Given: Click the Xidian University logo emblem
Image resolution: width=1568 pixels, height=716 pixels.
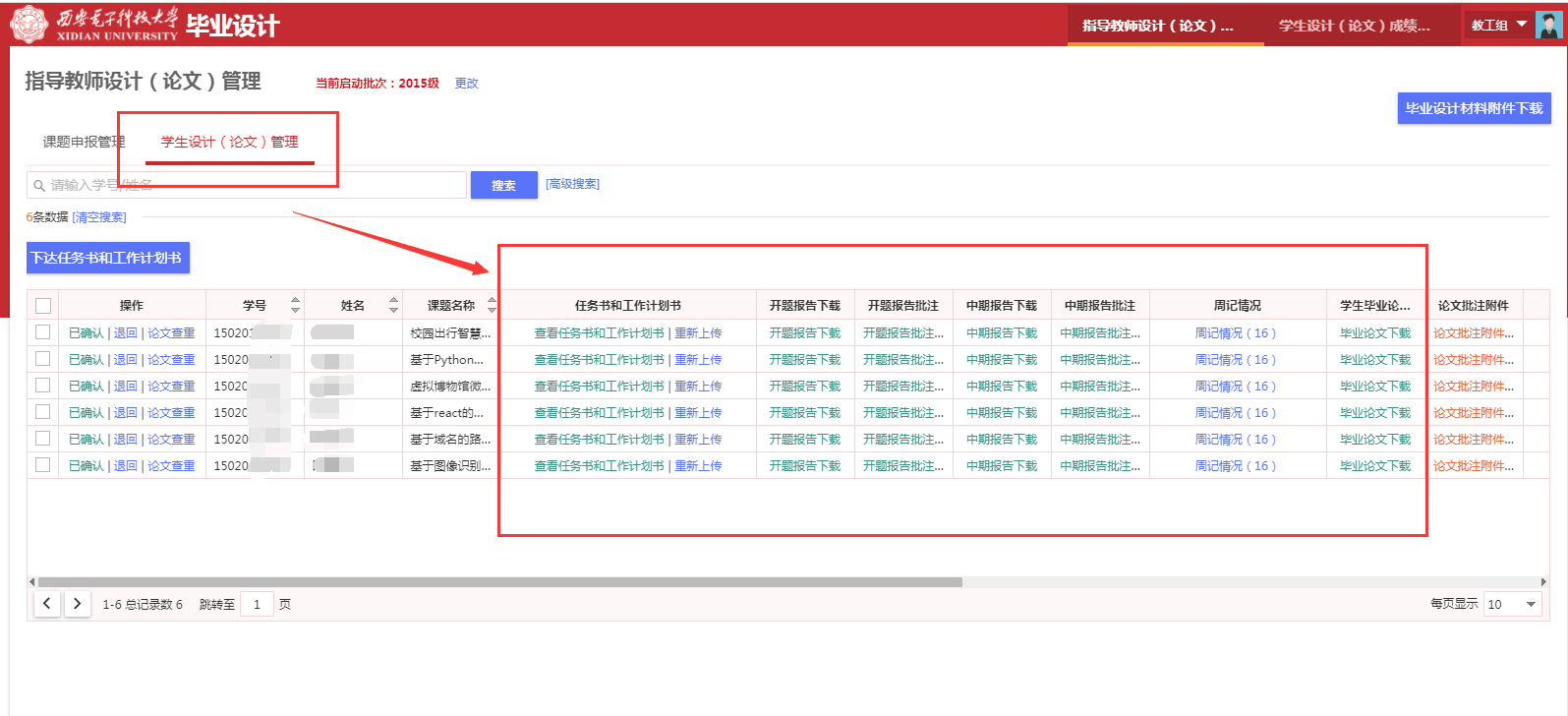Looking at the screenshot, I should point(29,25).
